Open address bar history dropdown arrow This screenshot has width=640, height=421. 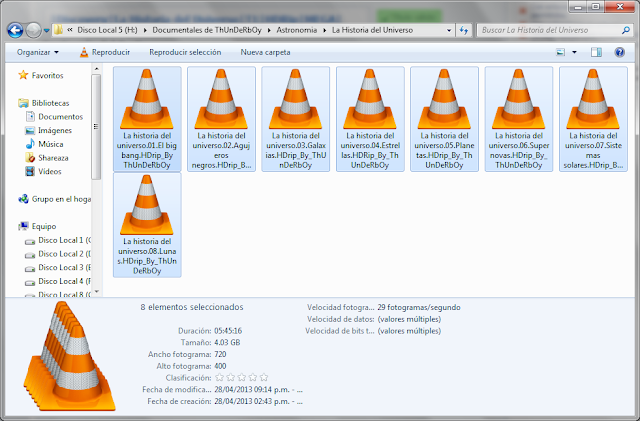(x=449, y=30)
